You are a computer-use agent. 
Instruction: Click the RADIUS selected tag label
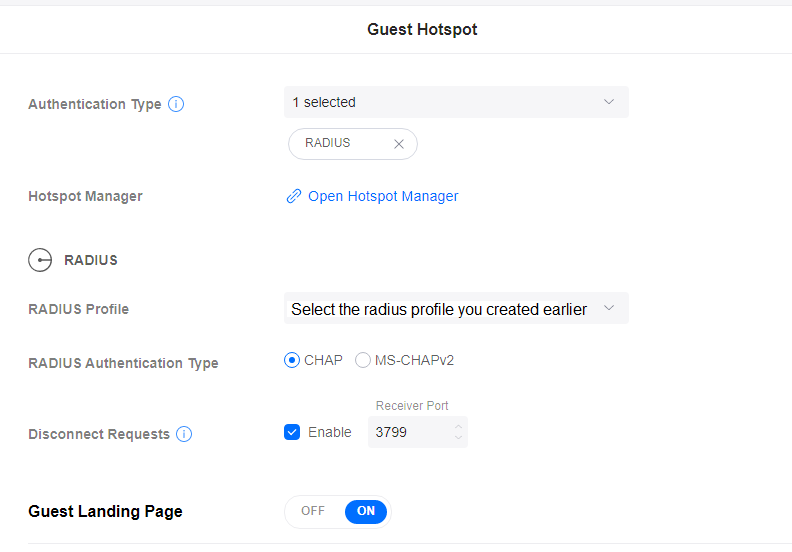click(x=328, y=143)
